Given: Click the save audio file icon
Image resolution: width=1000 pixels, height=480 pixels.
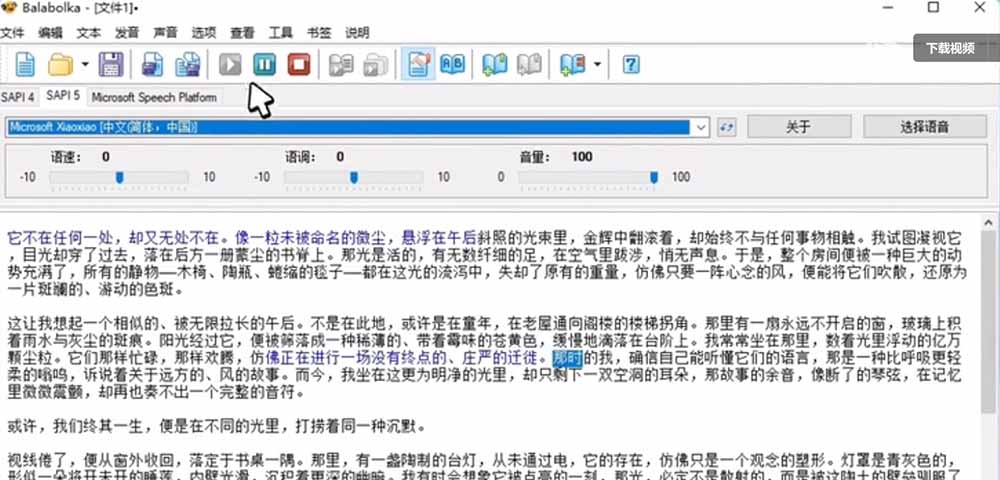Looking at the screenshot, I should (152, 64).
